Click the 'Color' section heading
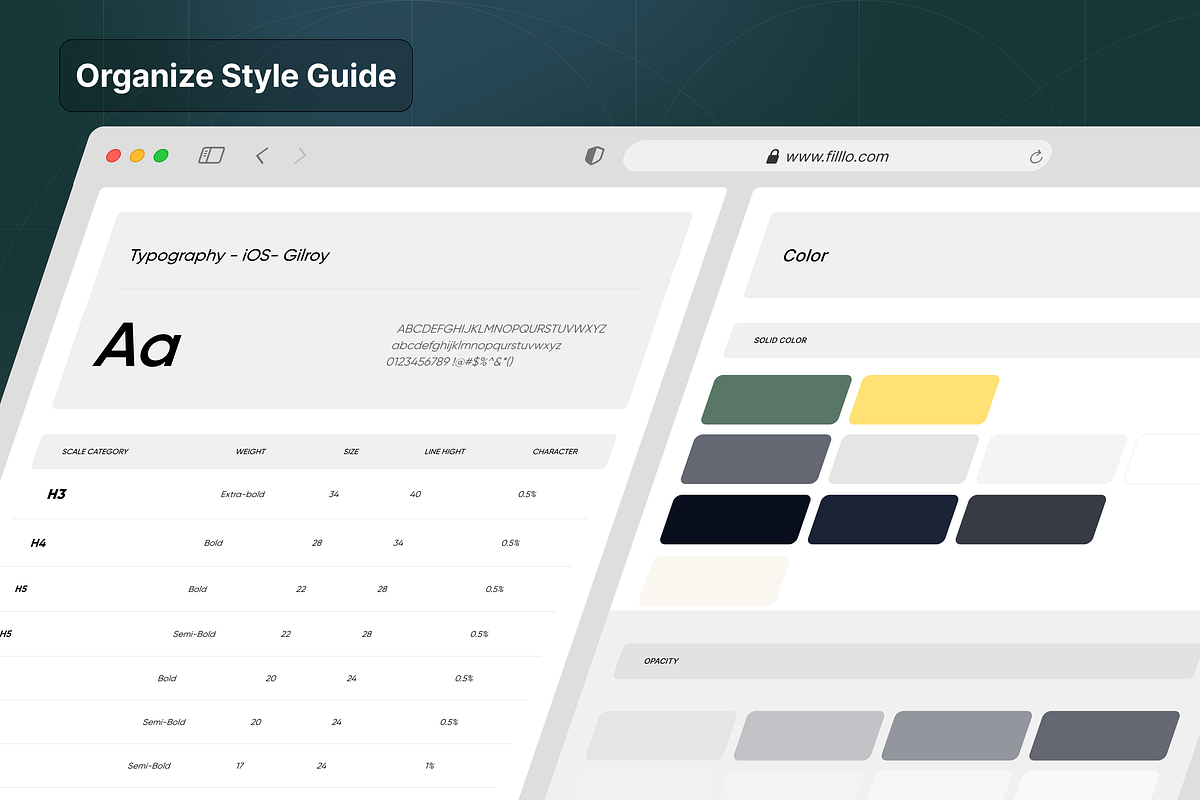This screenshot has width=1200, height=800. point(805,256)
